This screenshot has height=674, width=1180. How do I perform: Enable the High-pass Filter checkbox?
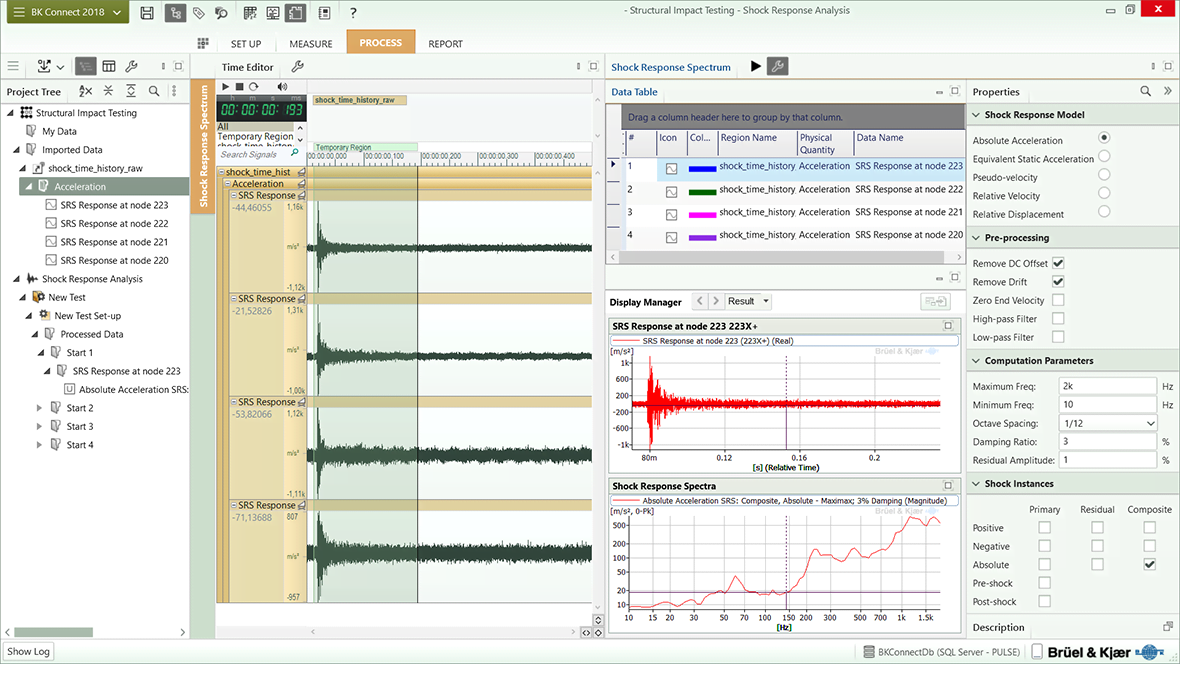point(1058,319)
